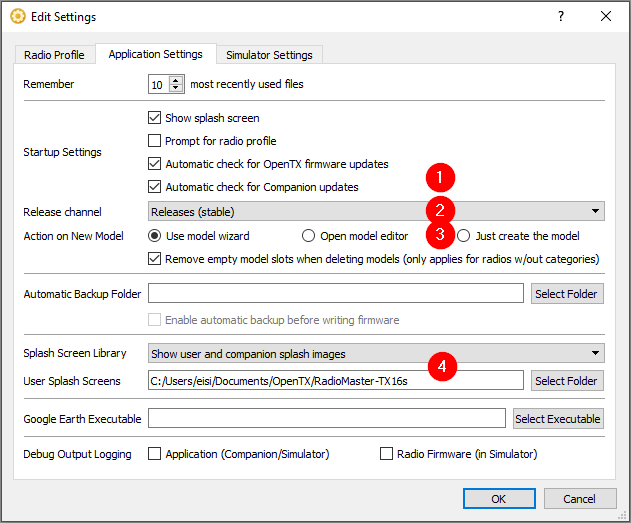
Task: Select the Application Settings tab
Action: [x=156, y=54]
